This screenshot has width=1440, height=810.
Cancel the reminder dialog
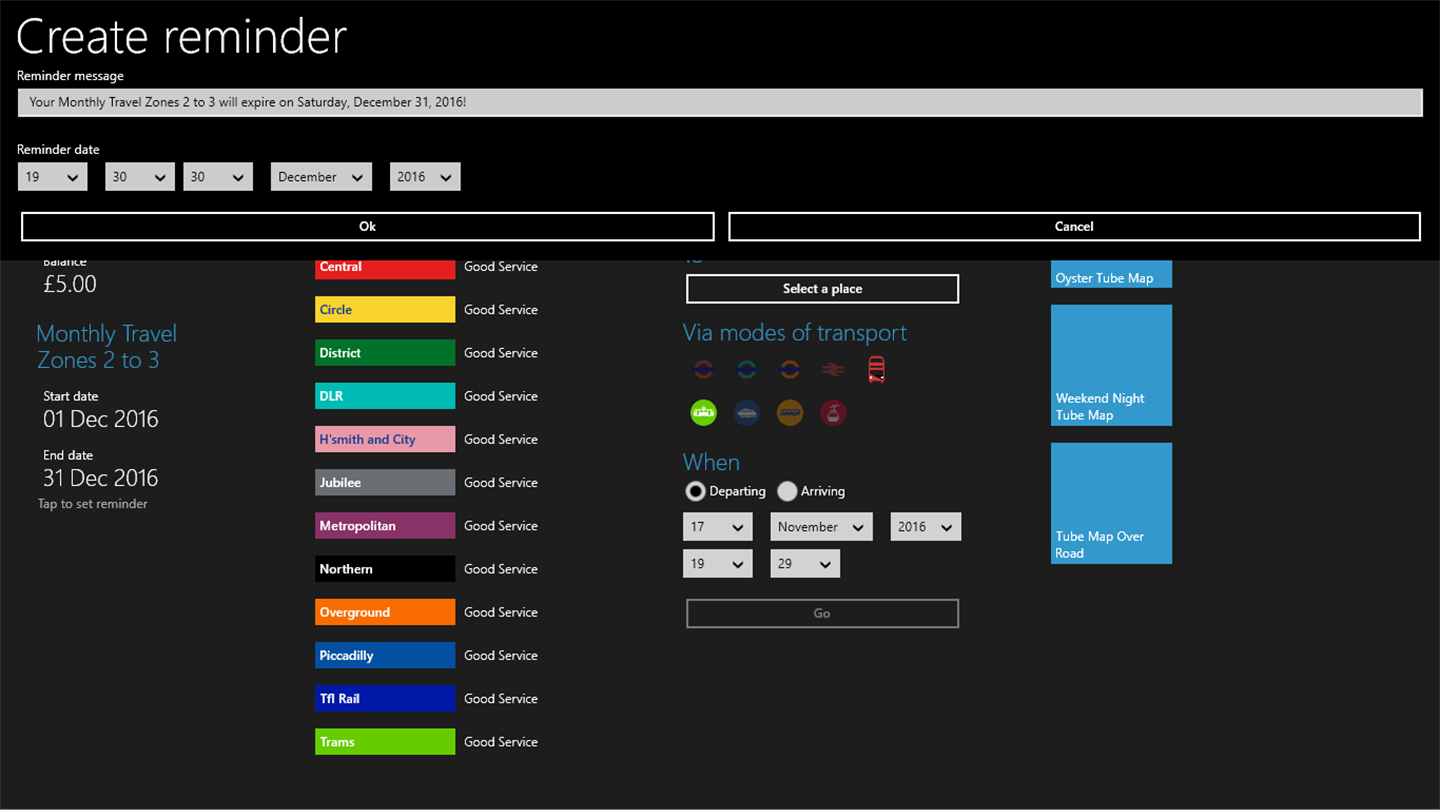click(x=1074, y=227)
